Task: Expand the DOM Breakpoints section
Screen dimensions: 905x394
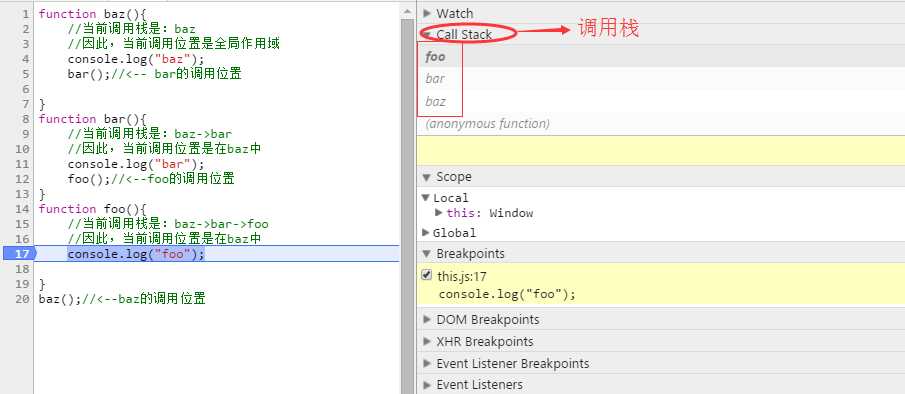Action: (427, 319)
